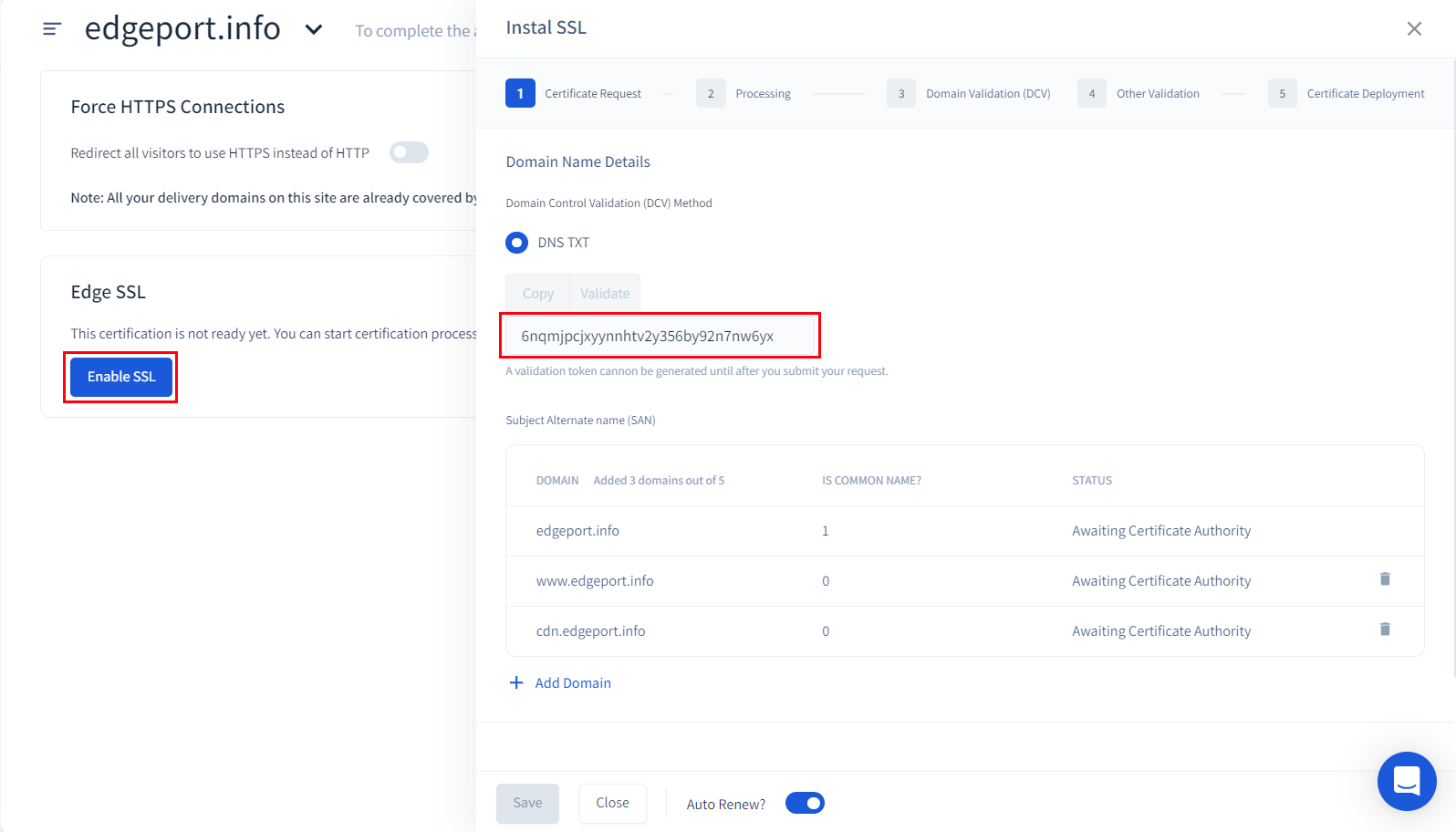Screen dimensions: 1456x832
Task: Delete the cdn.edgeport.info domain row
Action: 1384,629
